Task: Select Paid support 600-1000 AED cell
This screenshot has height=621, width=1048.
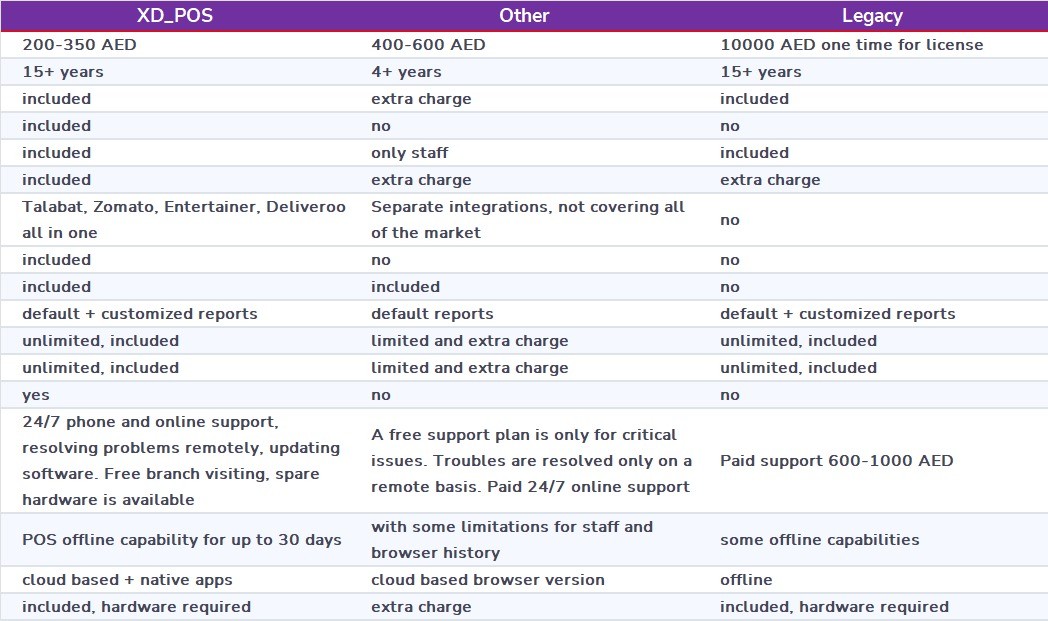Action: point(836,461)
